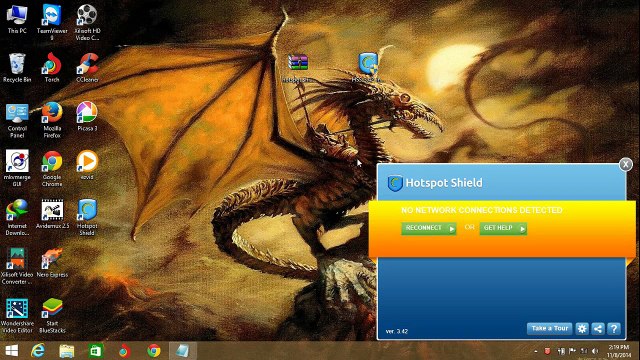Select the mkvmerge GUI desktop shortcut
Image resolution: width=640 pixels, height=360 pixels.
(x=17, y=169)
